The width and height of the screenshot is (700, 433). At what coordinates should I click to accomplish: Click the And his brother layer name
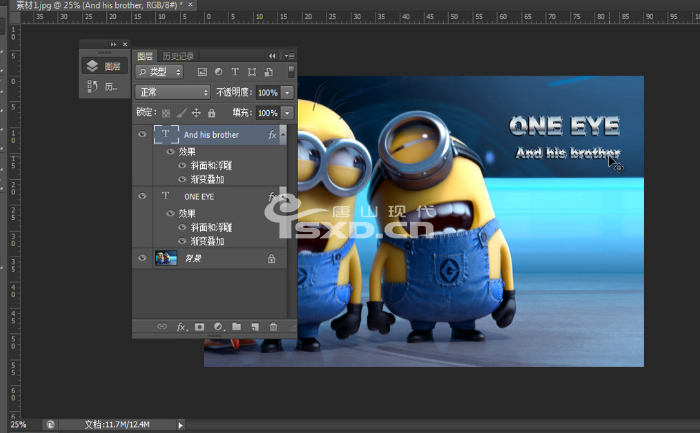(211, 135)
